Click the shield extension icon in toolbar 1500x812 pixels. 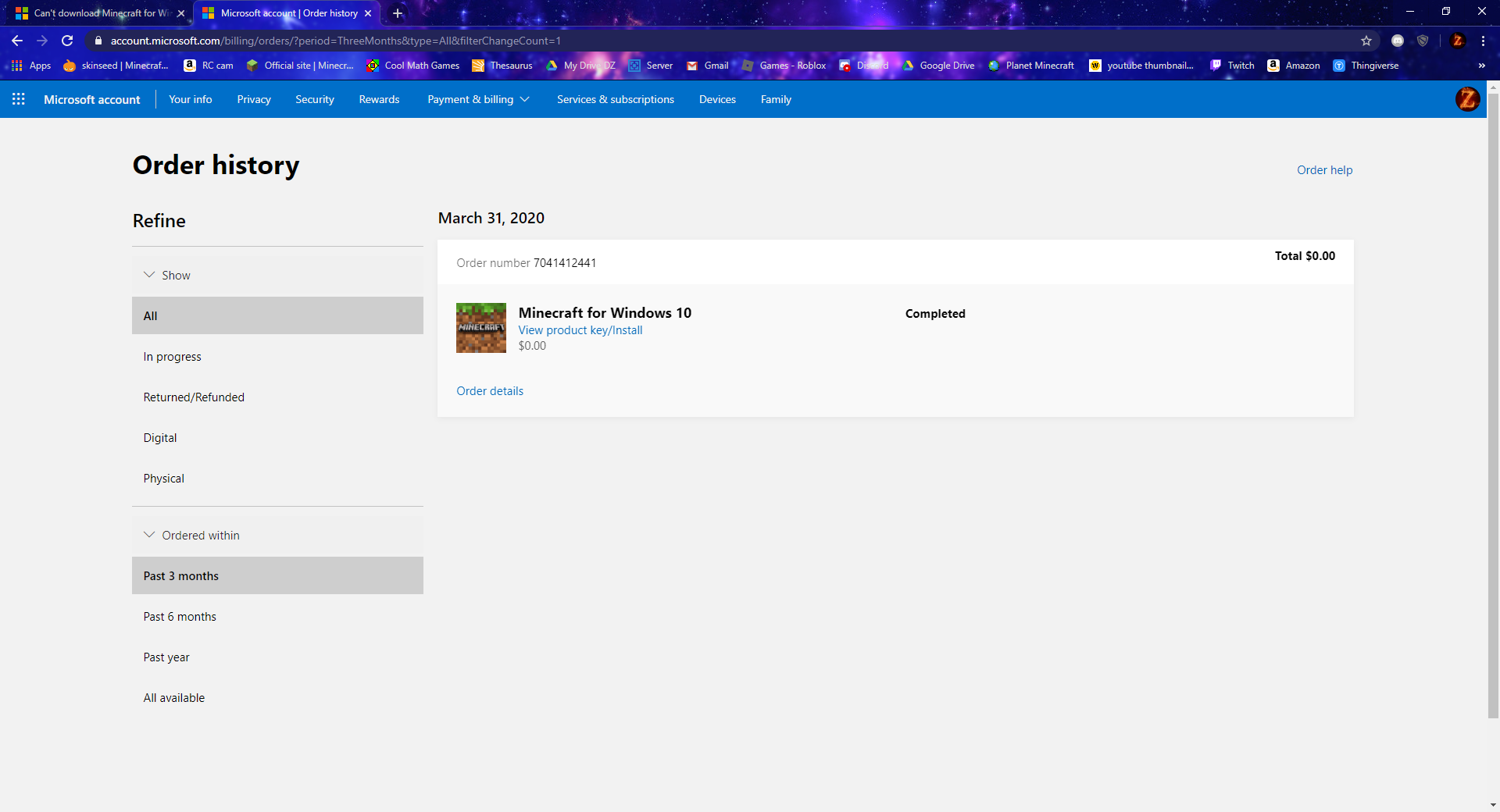(x=1423, y=41)
